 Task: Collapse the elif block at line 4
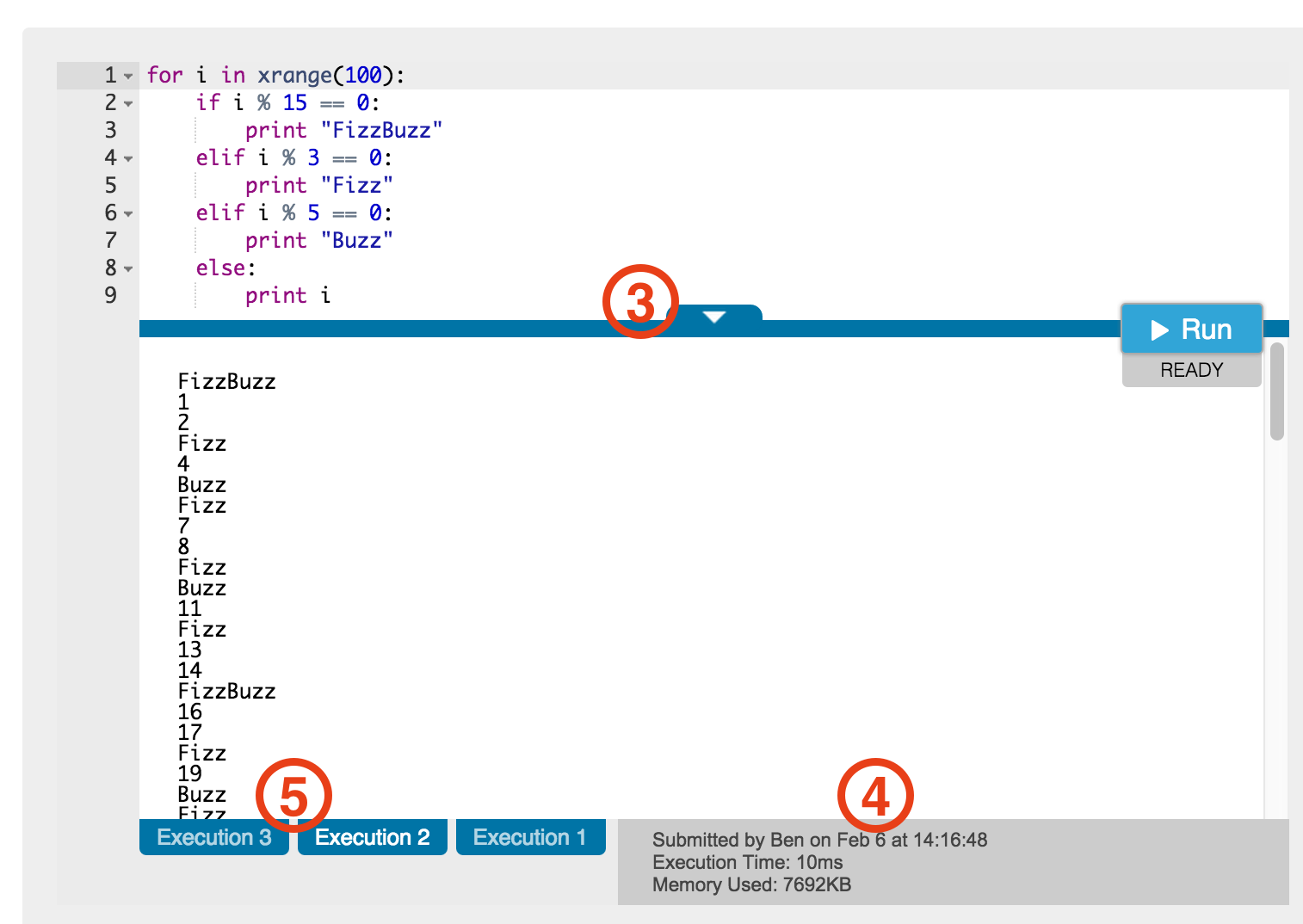pyautogui.click(x=128, y=159)
